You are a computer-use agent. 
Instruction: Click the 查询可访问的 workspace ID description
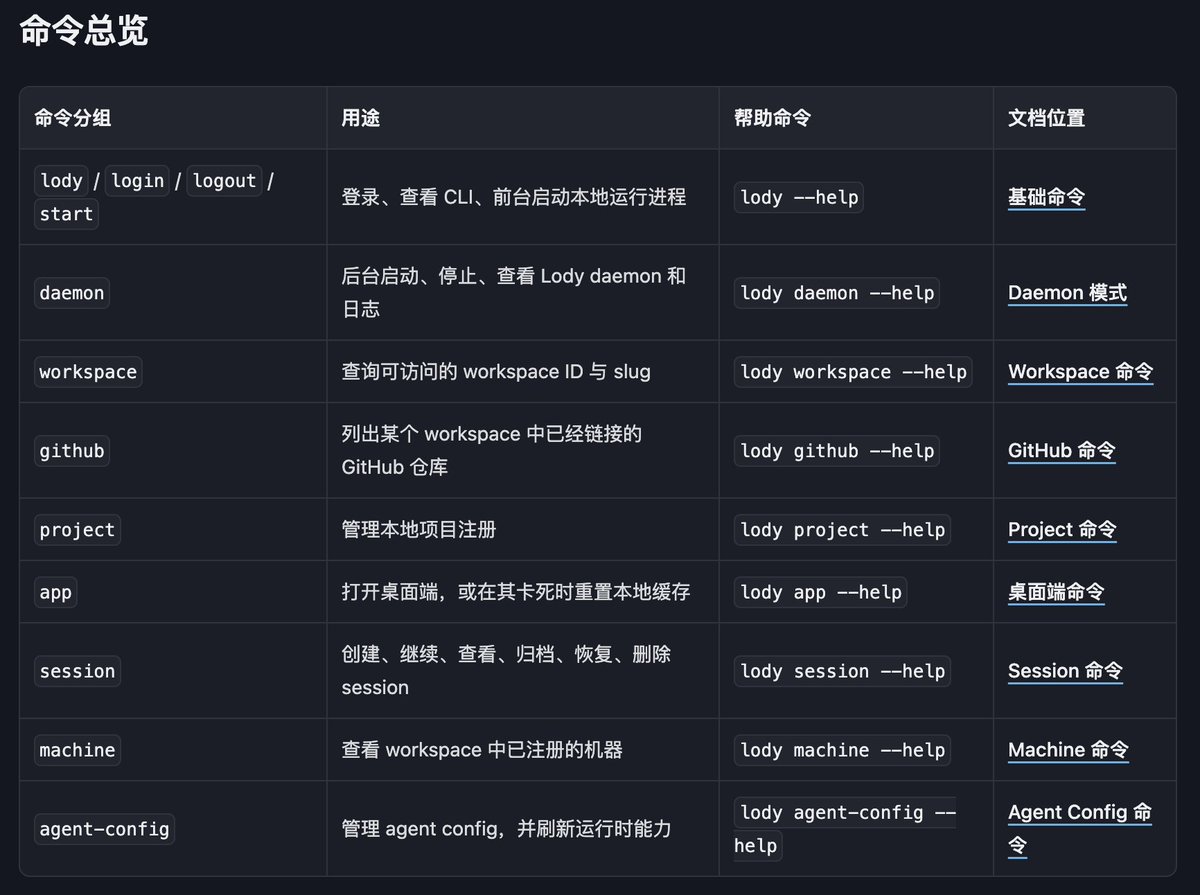pyautogui.click(x=496, y=372)
